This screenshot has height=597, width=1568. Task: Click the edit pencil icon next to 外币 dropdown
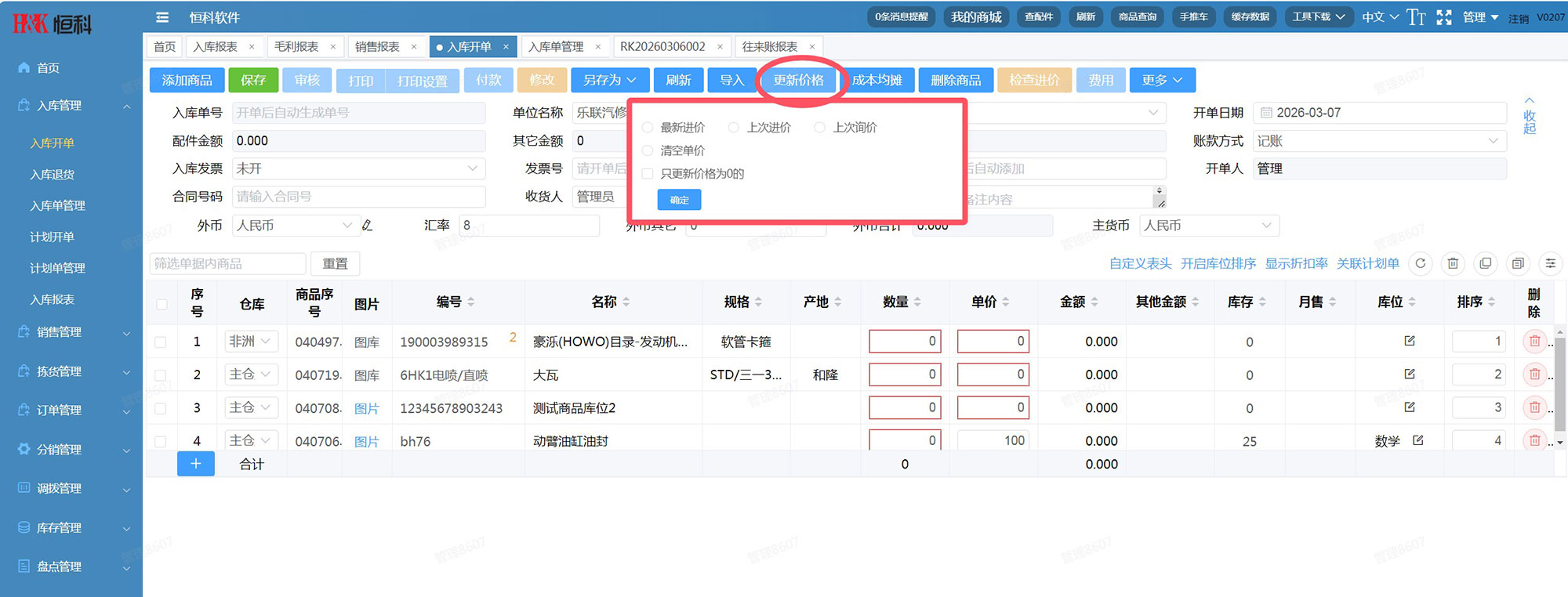(x=367, y=226)
